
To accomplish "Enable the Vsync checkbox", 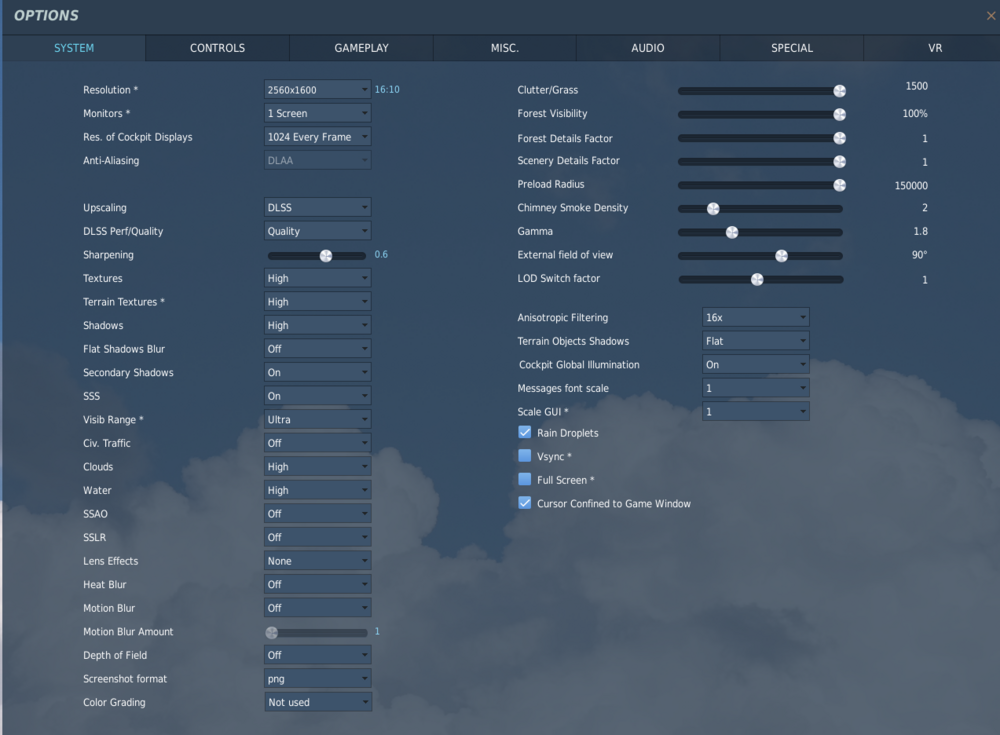I will tap(524, 456).
